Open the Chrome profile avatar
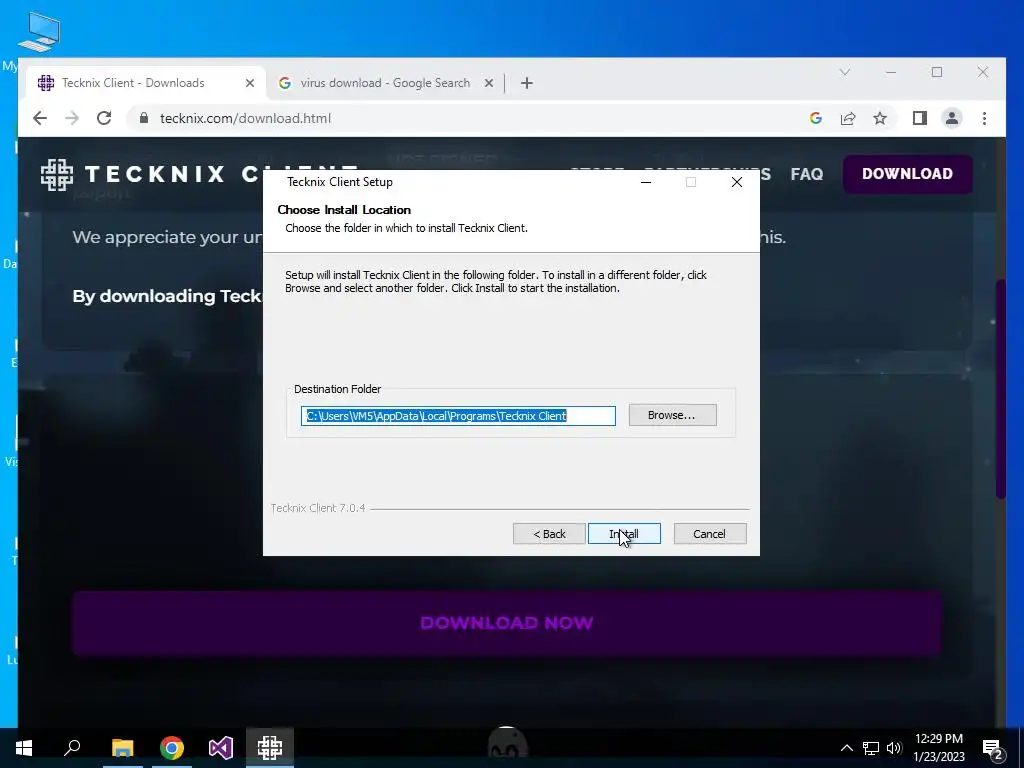1024x768 pixels. tap(952, 118)
